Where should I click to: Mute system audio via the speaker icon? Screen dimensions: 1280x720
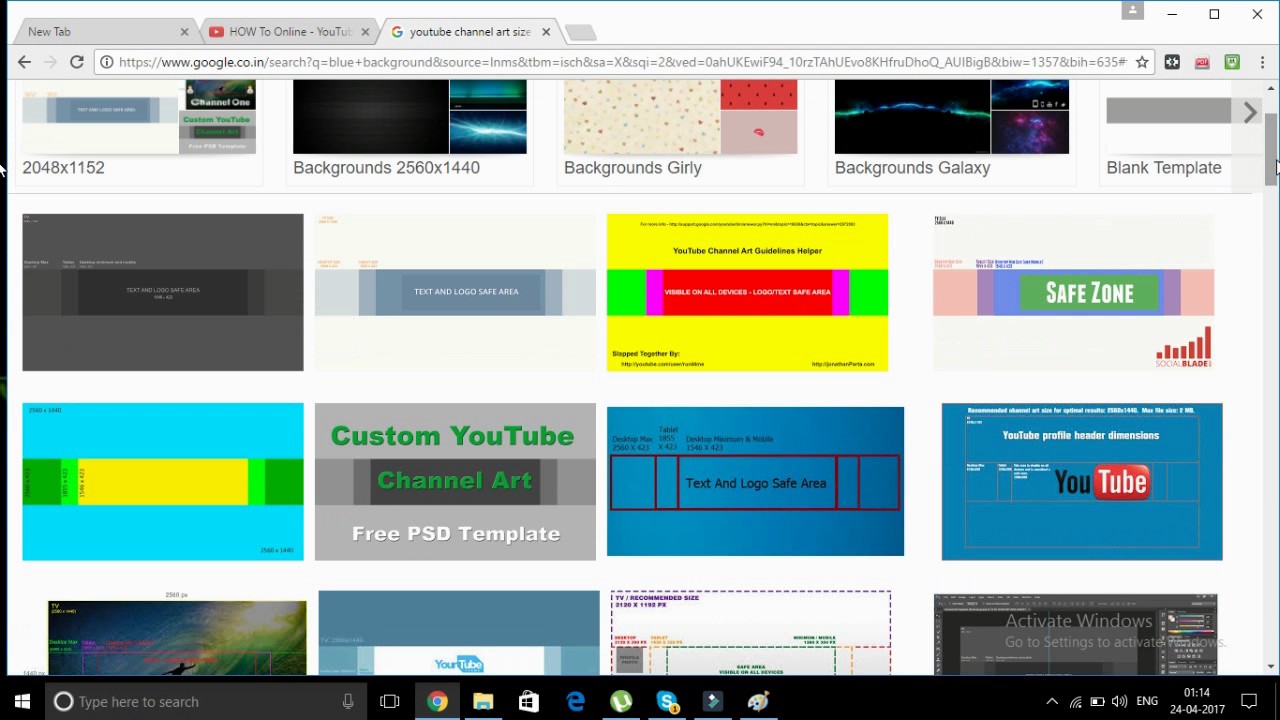[1119, 701]
